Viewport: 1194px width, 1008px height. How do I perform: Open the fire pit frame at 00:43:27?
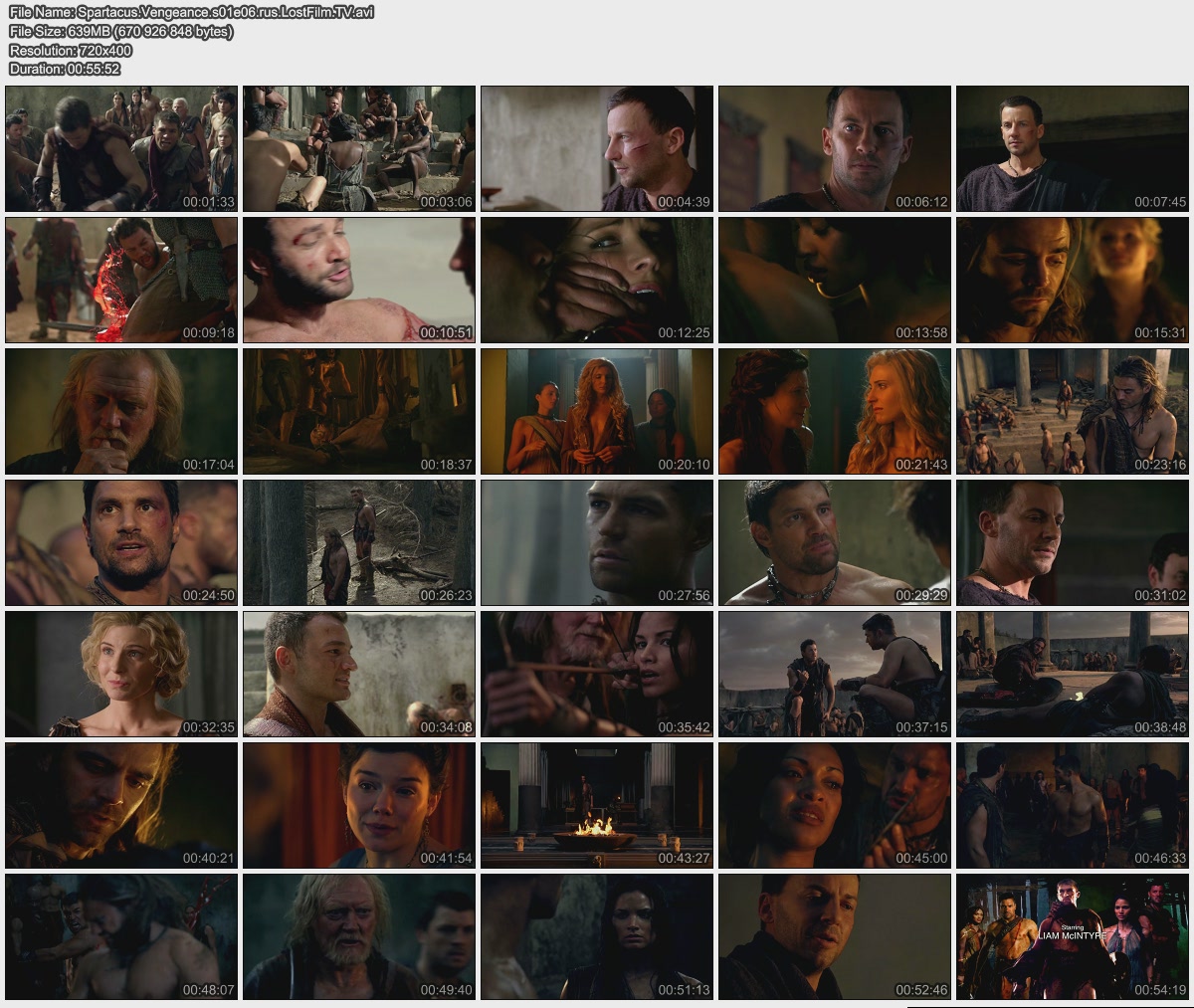[x=597, y=805]
